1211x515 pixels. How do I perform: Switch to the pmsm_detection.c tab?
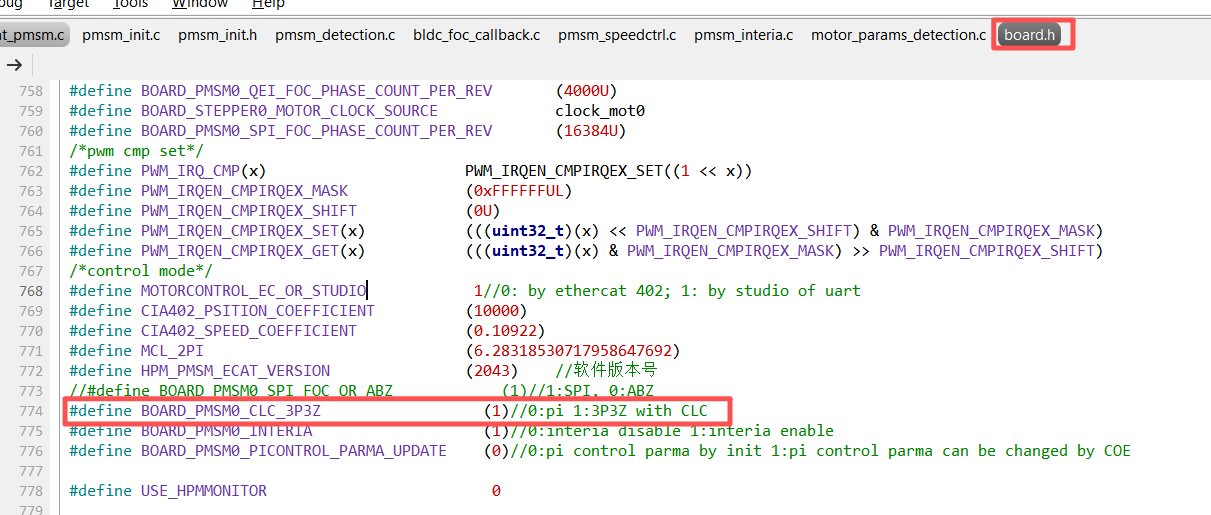(335, 35)
